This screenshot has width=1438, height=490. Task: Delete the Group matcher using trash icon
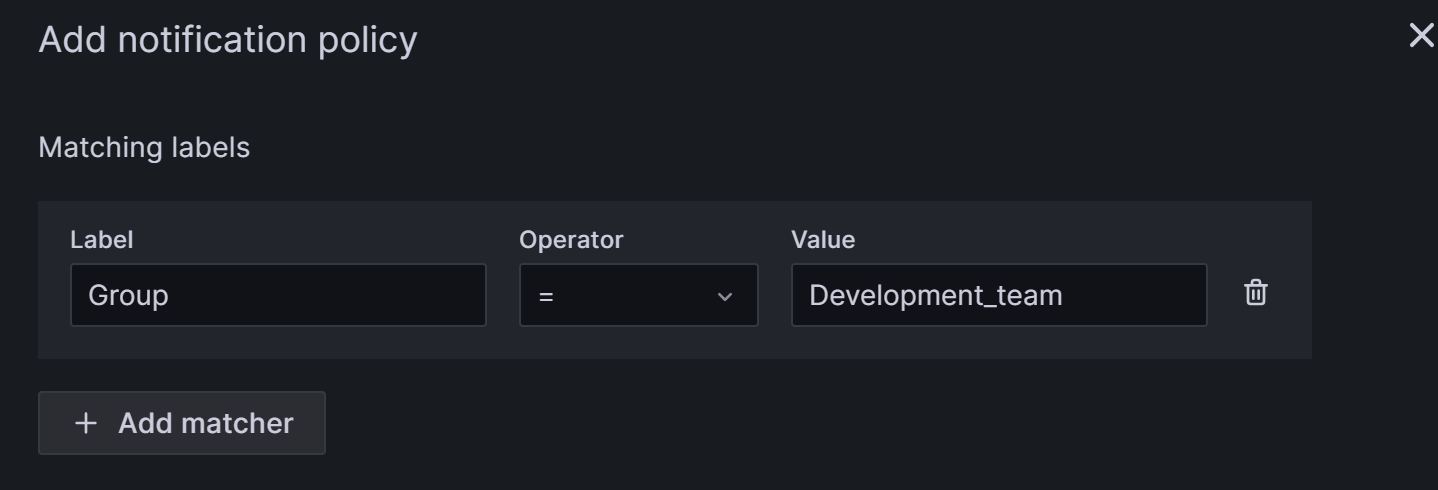click(1255, 294)
